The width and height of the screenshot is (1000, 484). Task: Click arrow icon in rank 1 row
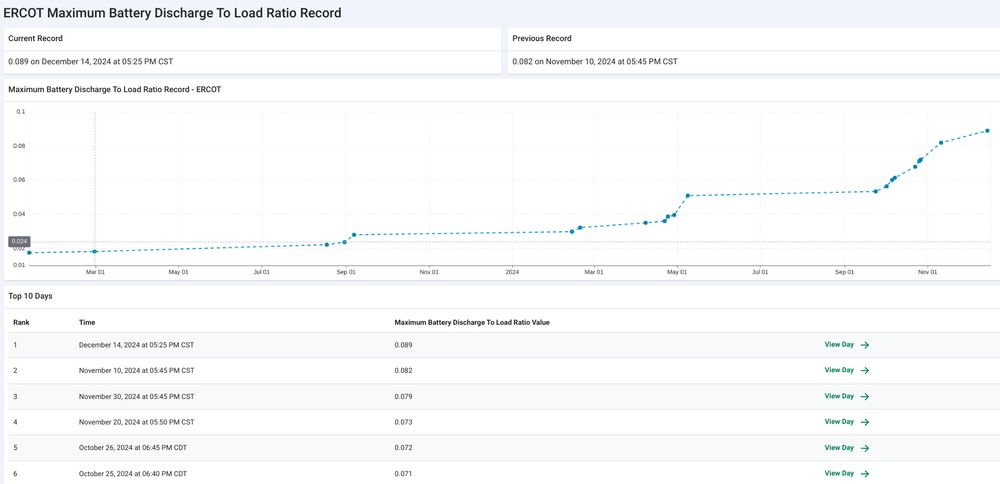(x=865, y=345)
